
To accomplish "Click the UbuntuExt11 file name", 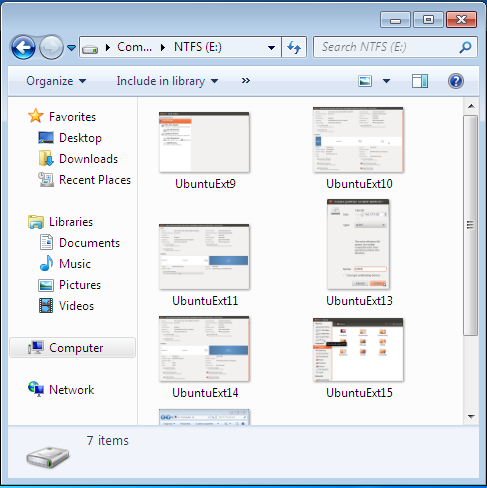I will pyautogui.click(x=205, y=301).
